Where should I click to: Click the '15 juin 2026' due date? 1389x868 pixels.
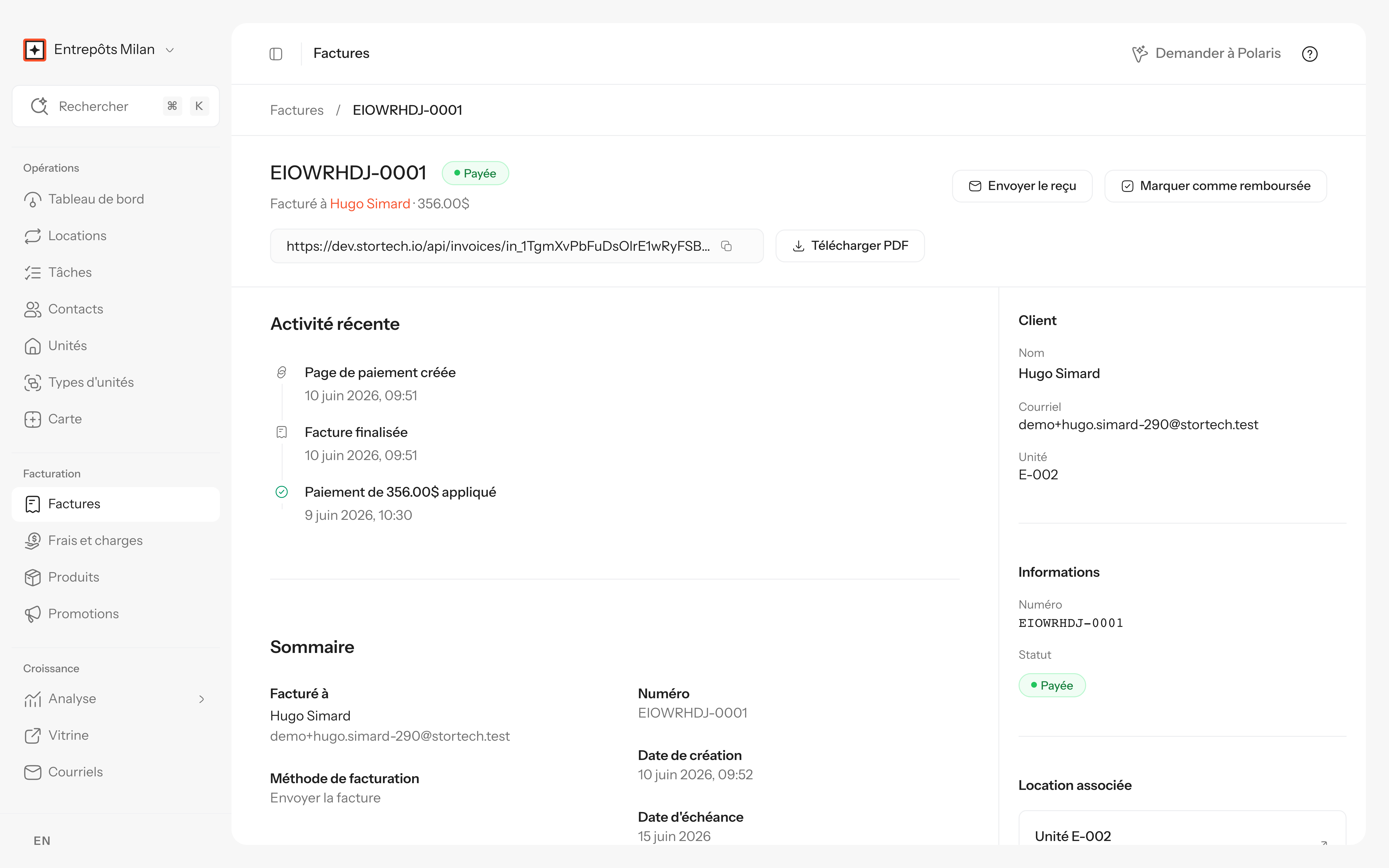(674, 836)
